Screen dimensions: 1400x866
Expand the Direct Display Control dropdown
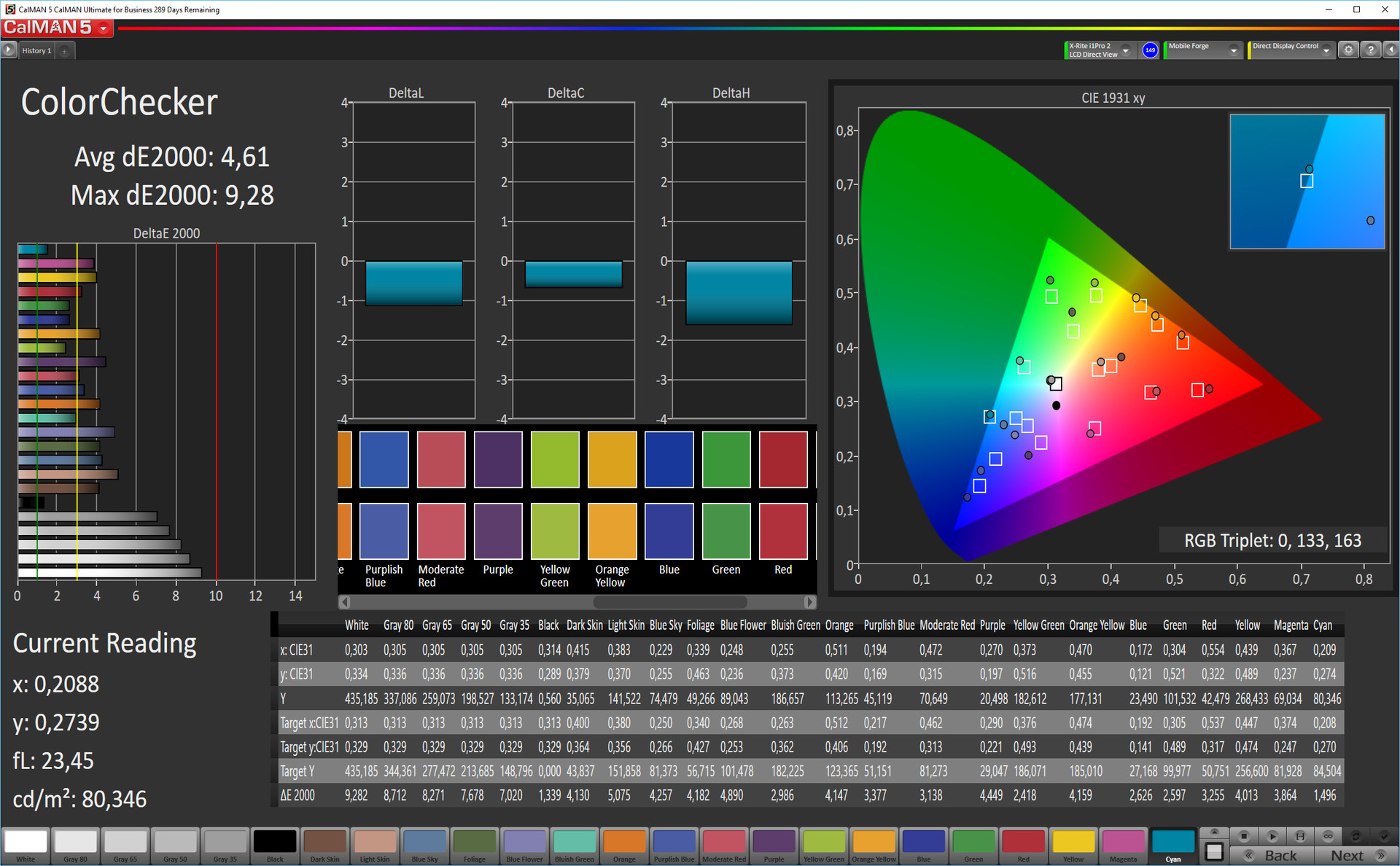[x=1326, y=50]
